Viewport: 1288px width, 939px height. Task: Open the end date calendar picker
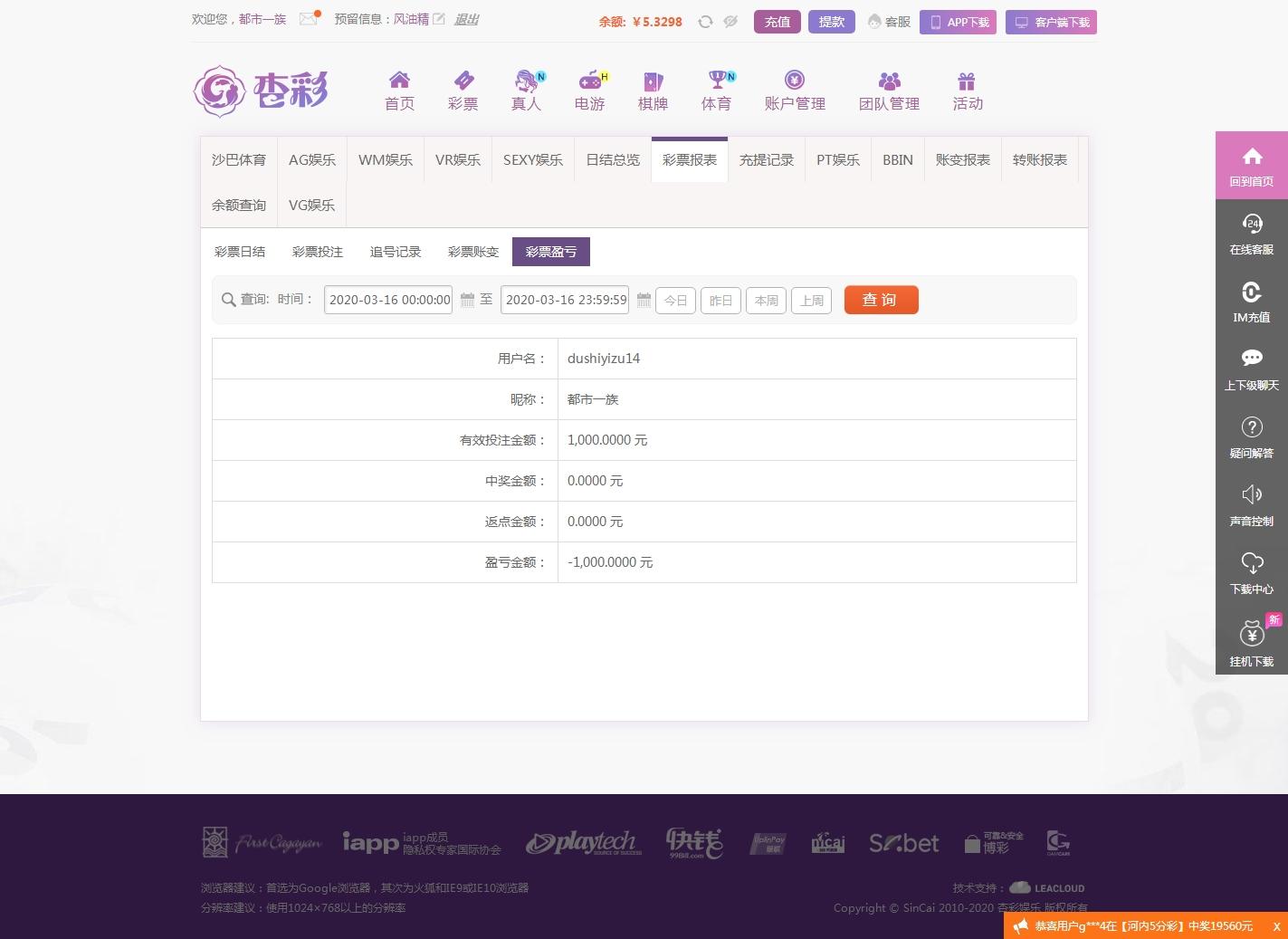click(x=644, y=300)
